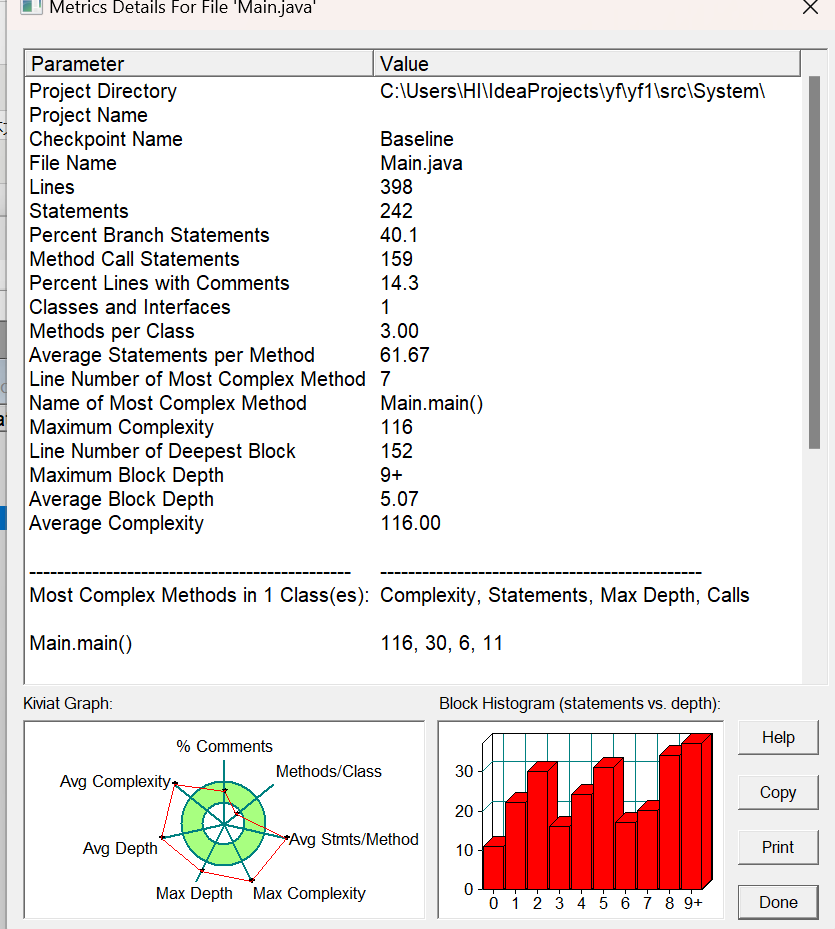Copy the metrics with Copy button

click(778, 792)
